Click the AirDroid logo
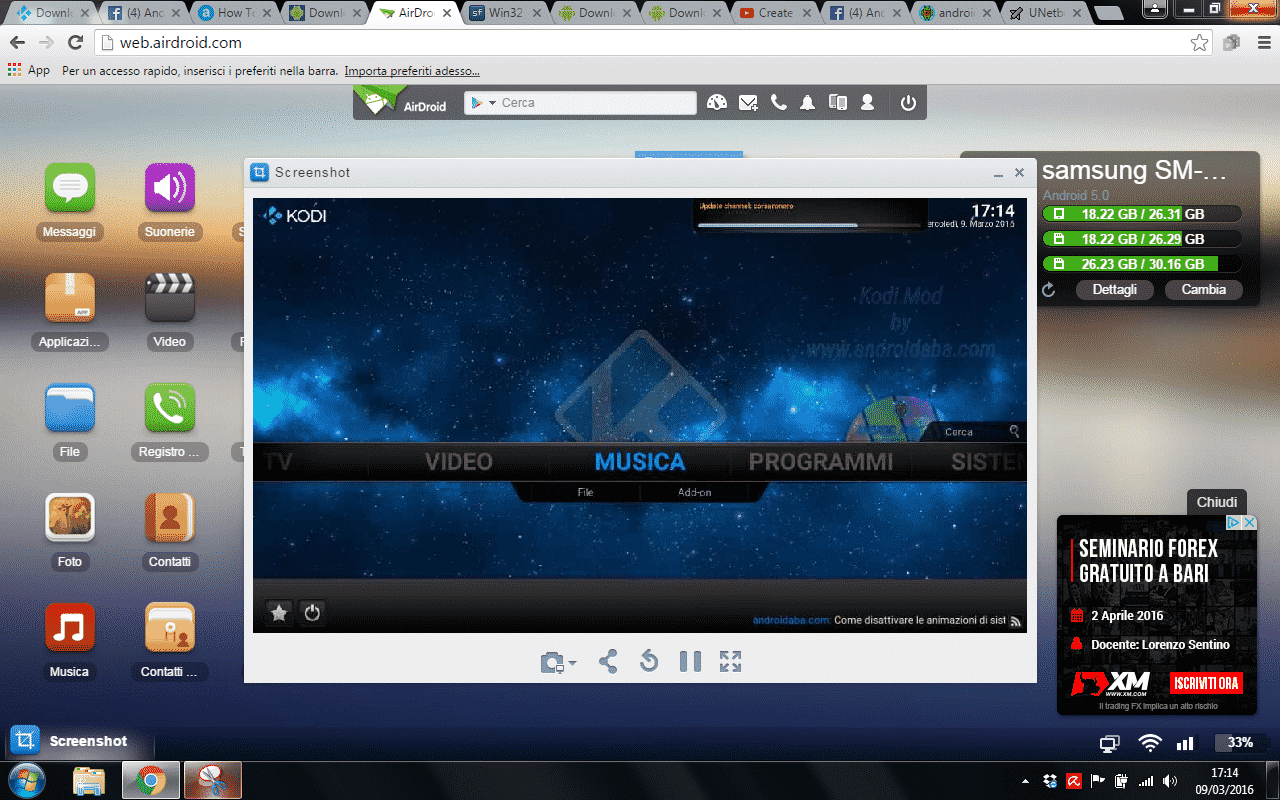Image resolution: width=1280 pixels, height=800 pixels. point(403,102)
